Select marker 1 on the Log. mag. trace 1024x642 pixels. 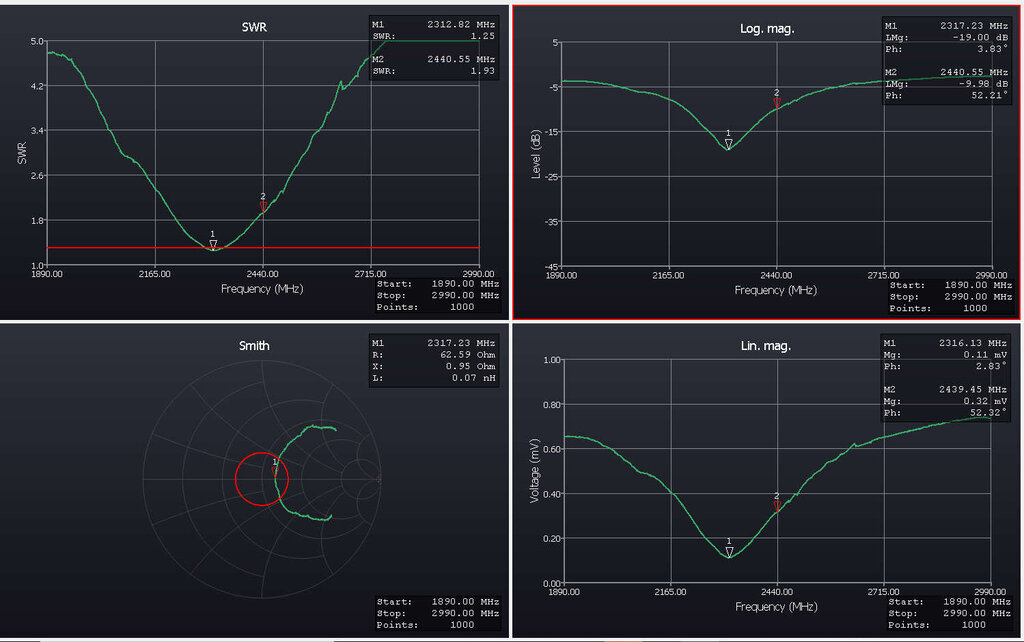click(x=728, y=143)
